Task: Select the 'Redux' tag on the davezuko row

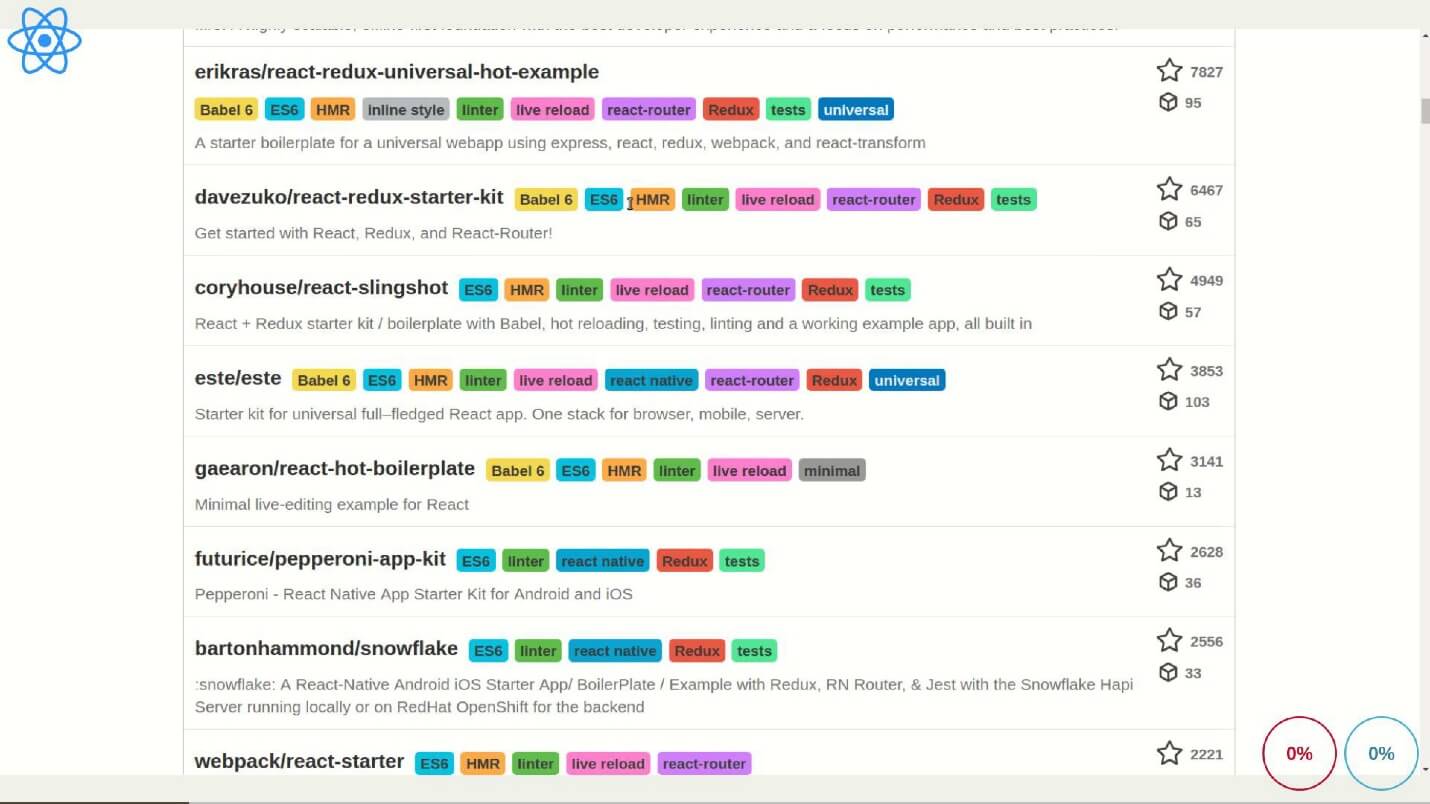Action: [956, 200]
